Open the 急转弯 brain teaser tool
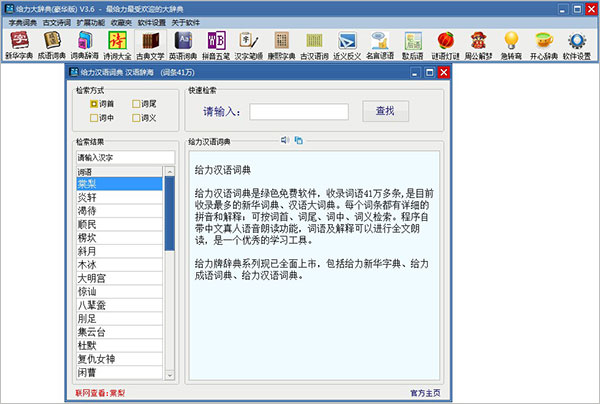 coord(511,46)
